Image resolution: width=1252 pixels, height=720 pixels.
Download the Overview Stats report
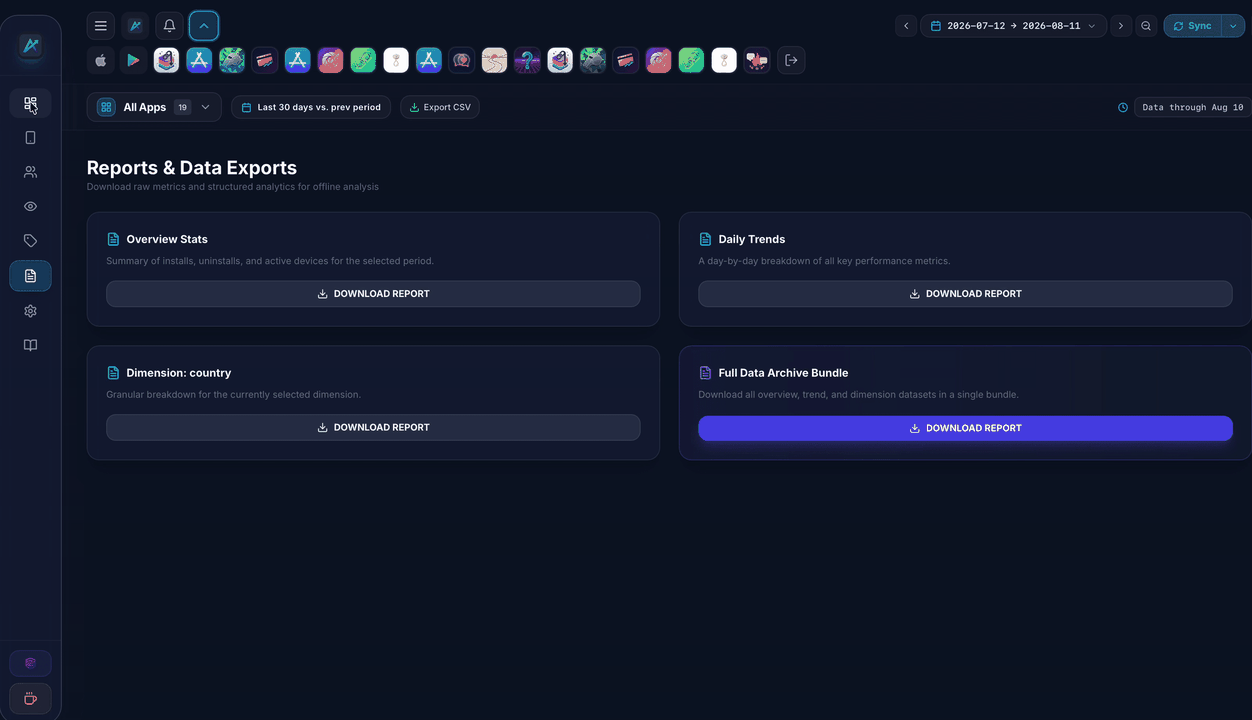coord(373,294)
